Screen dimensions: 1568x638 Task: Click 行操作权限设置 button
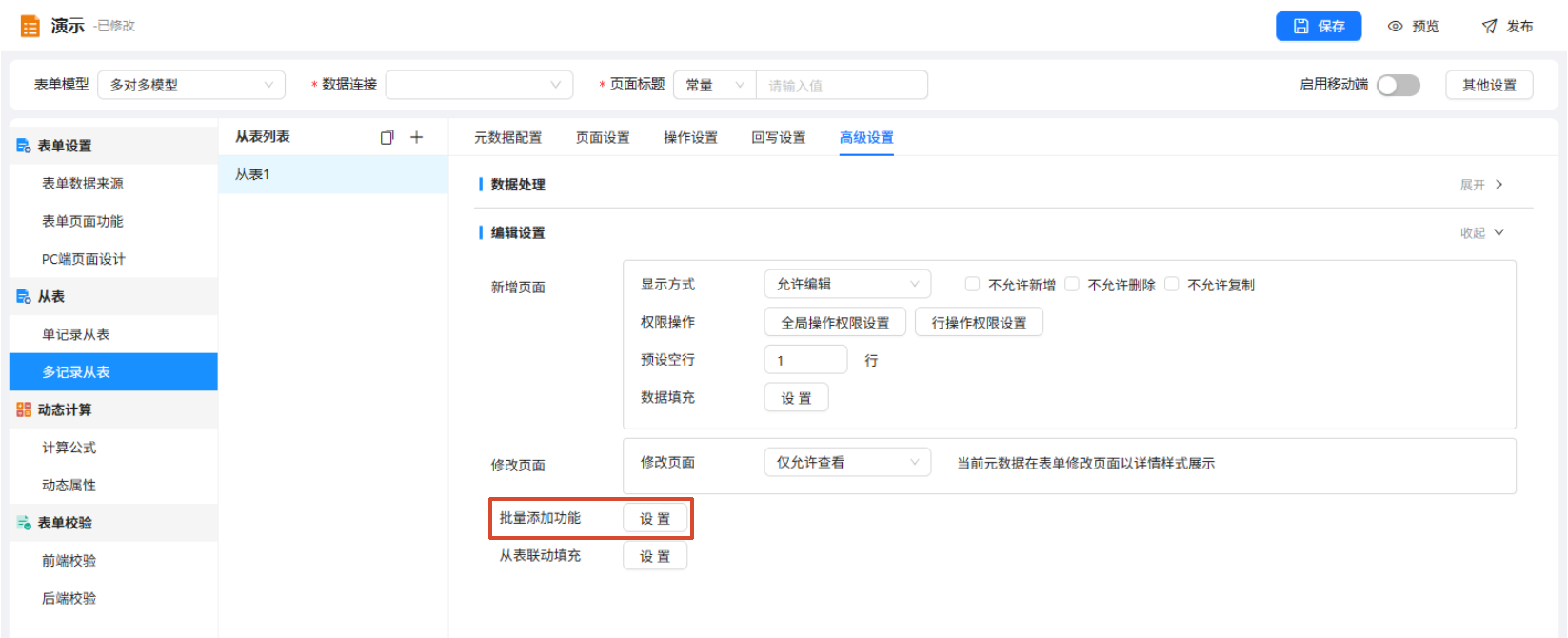pos(979,323)
